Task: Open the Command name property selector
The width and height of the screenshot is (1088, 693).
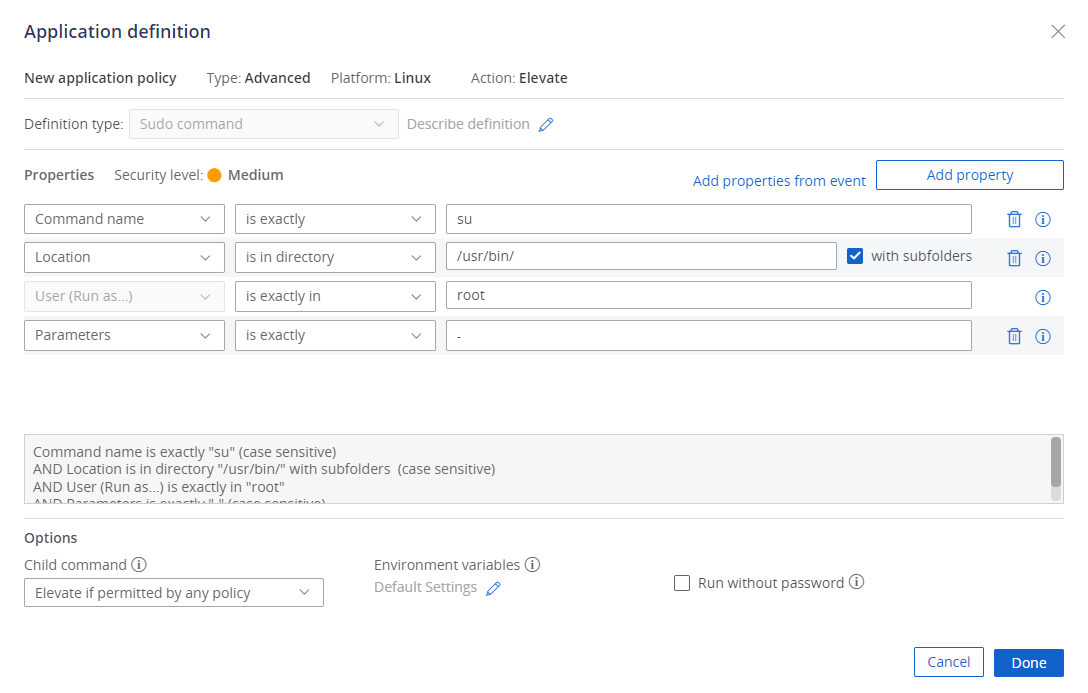Action: [x=124, y=219]
